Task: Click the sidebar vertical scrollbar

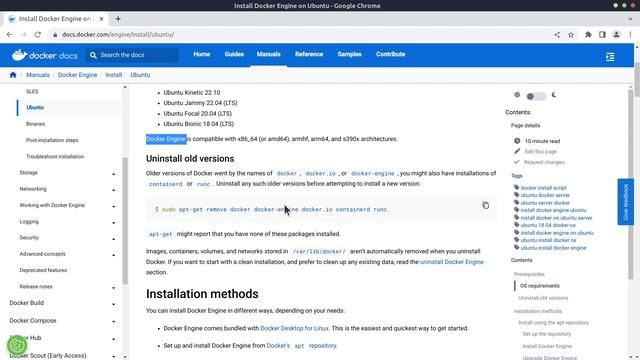Action: (125, 220)
